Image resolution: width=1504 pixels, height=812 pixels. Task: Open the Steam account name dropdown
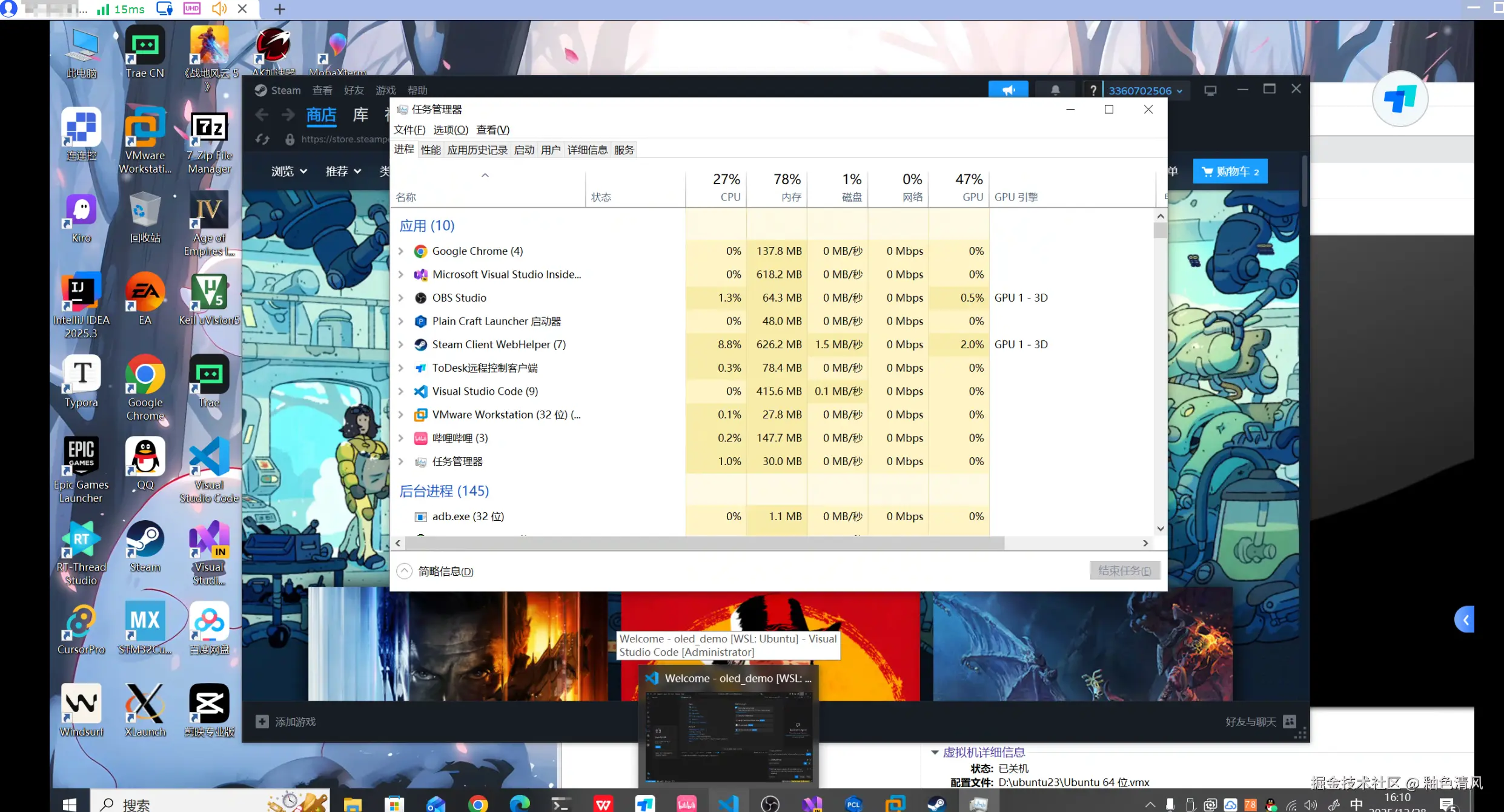coord(1145,91)
